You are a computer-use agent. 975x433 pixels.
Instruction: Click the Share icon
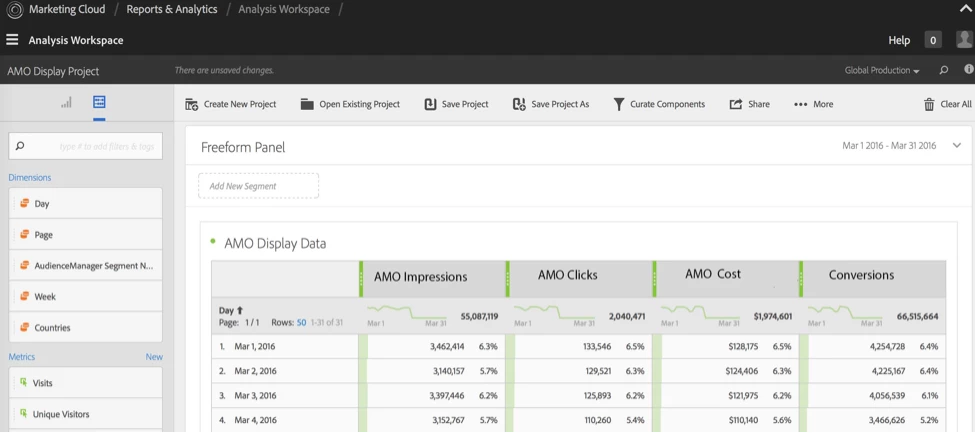click(736, 104)
